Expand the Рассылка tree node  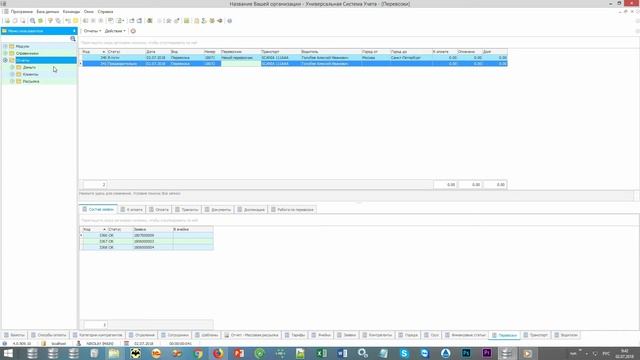12,81
